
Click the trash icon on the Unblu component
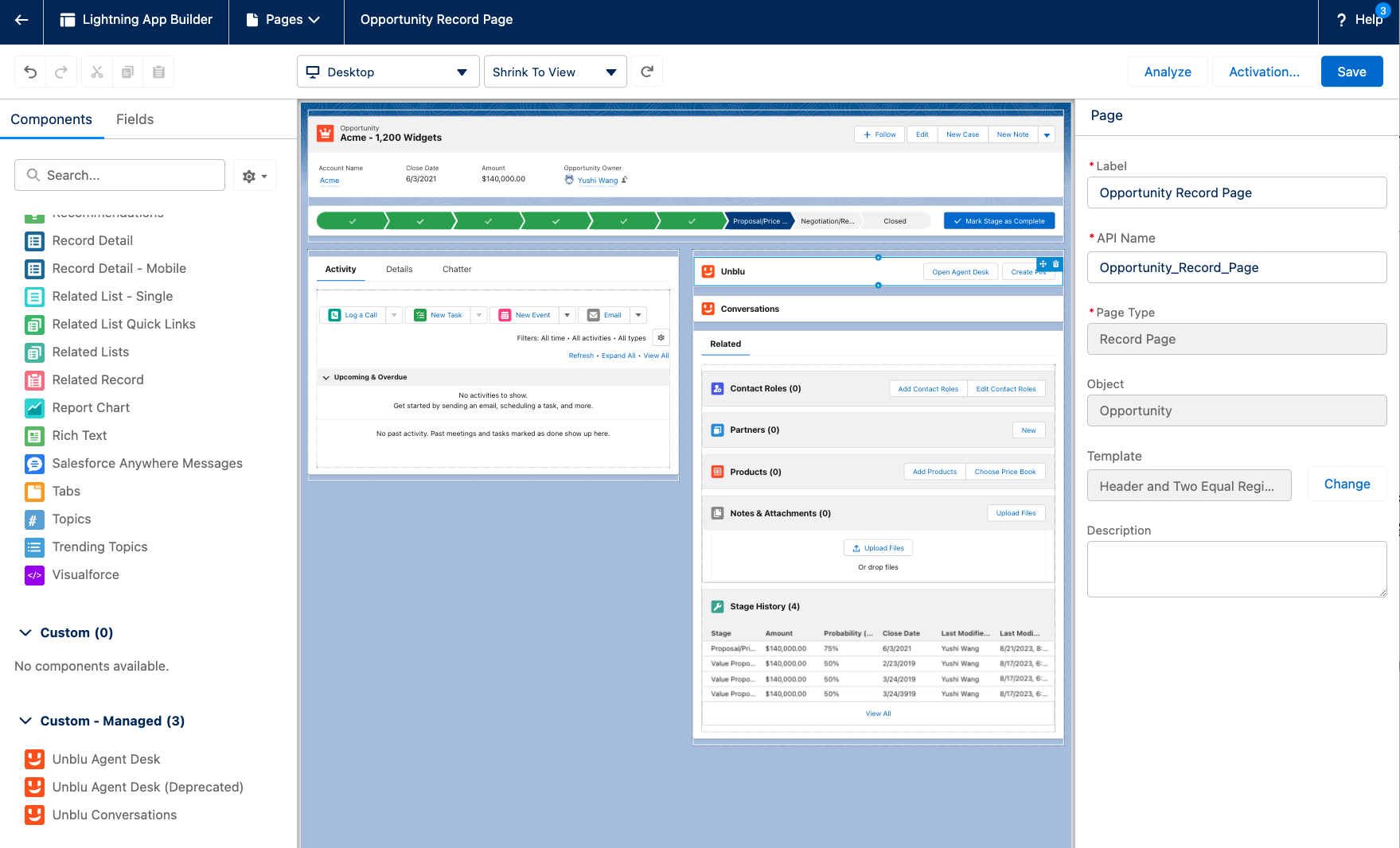tap(1055, 263)
